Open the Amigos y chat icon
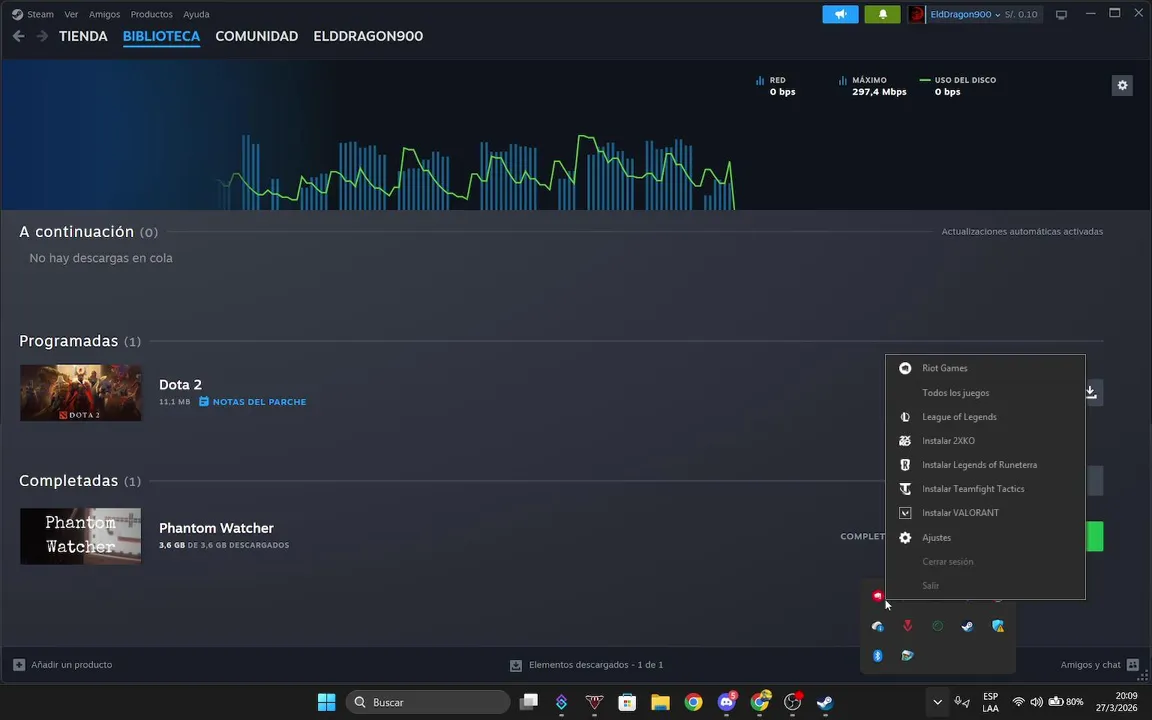Screen dimensions: 1152x720 point(1133,665)
